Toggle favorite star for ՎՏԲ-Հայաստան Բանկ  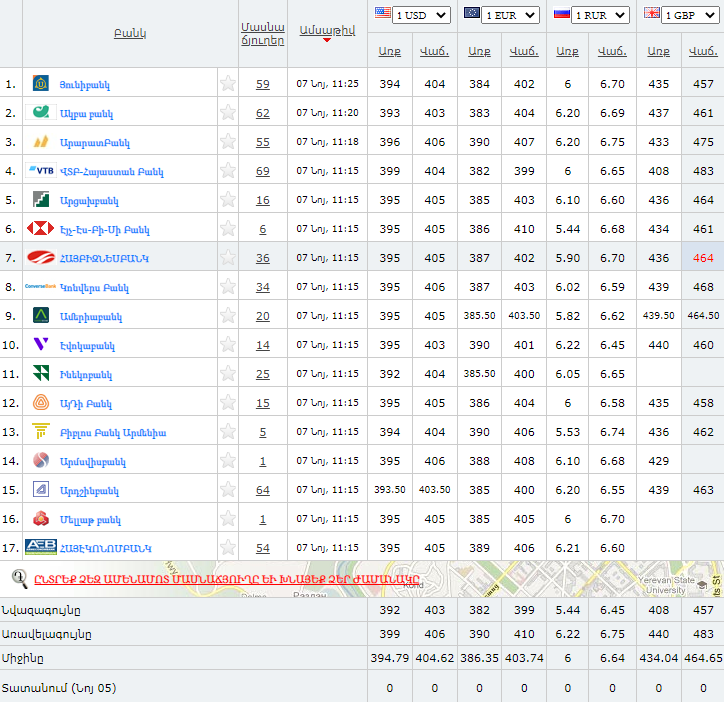228,170
